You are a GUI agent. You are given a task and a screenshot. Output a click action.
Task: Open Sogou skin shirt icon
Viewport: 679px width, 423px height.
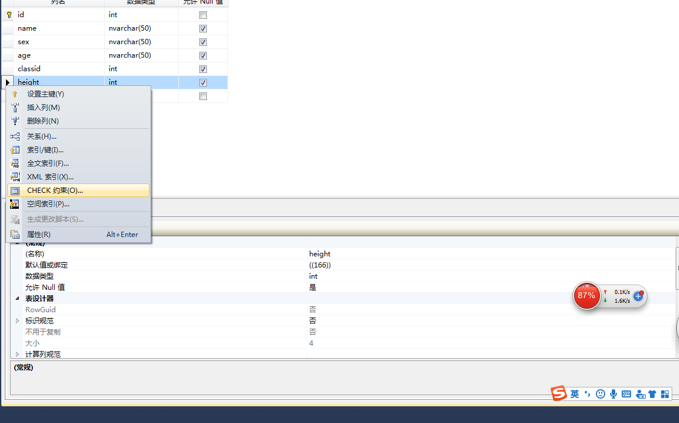point(652,394)
